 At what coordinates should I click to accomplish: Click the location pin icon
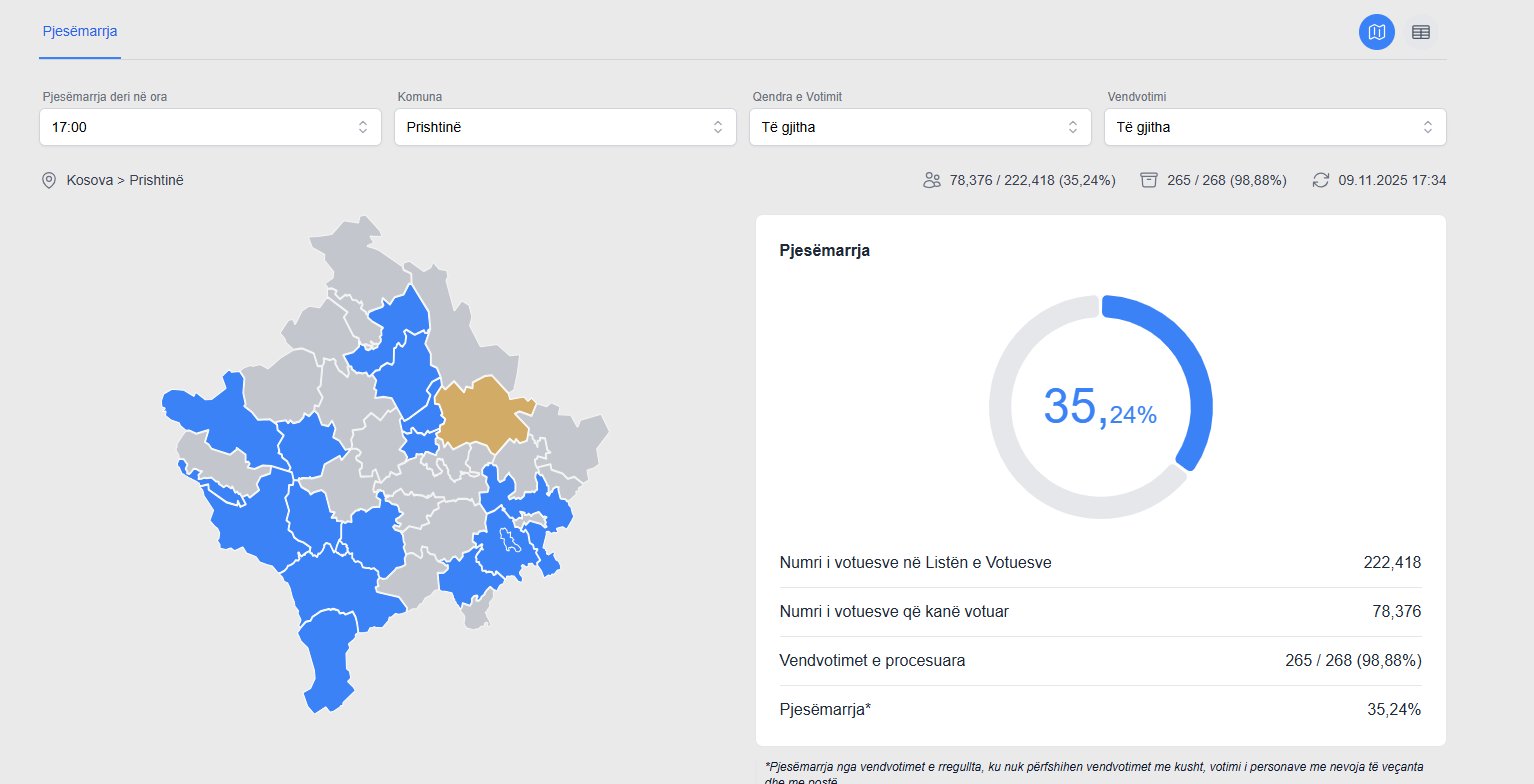point(48,181)
